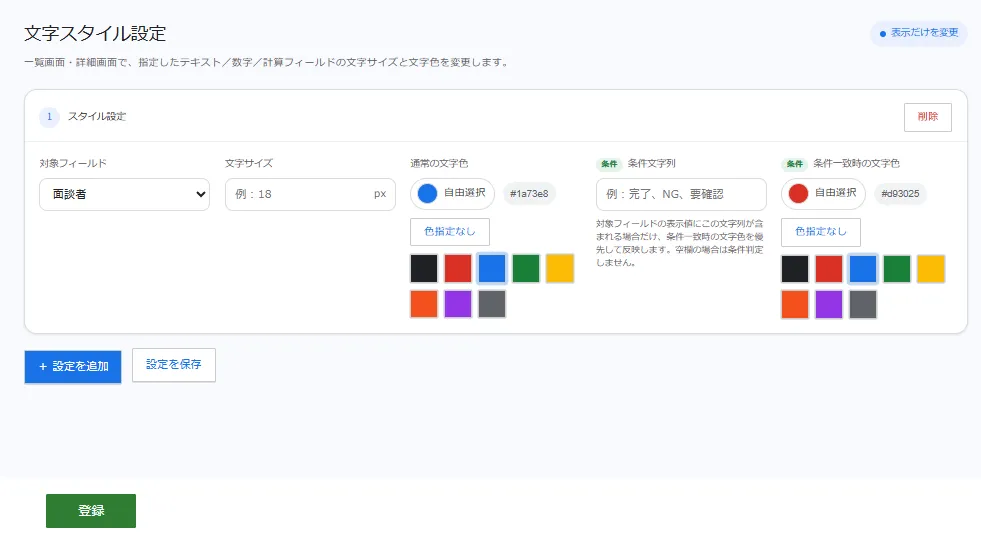Select orange swatch under 条件一致時の文字色
Viewport: 981px width, 536px height.
(795, 305)
